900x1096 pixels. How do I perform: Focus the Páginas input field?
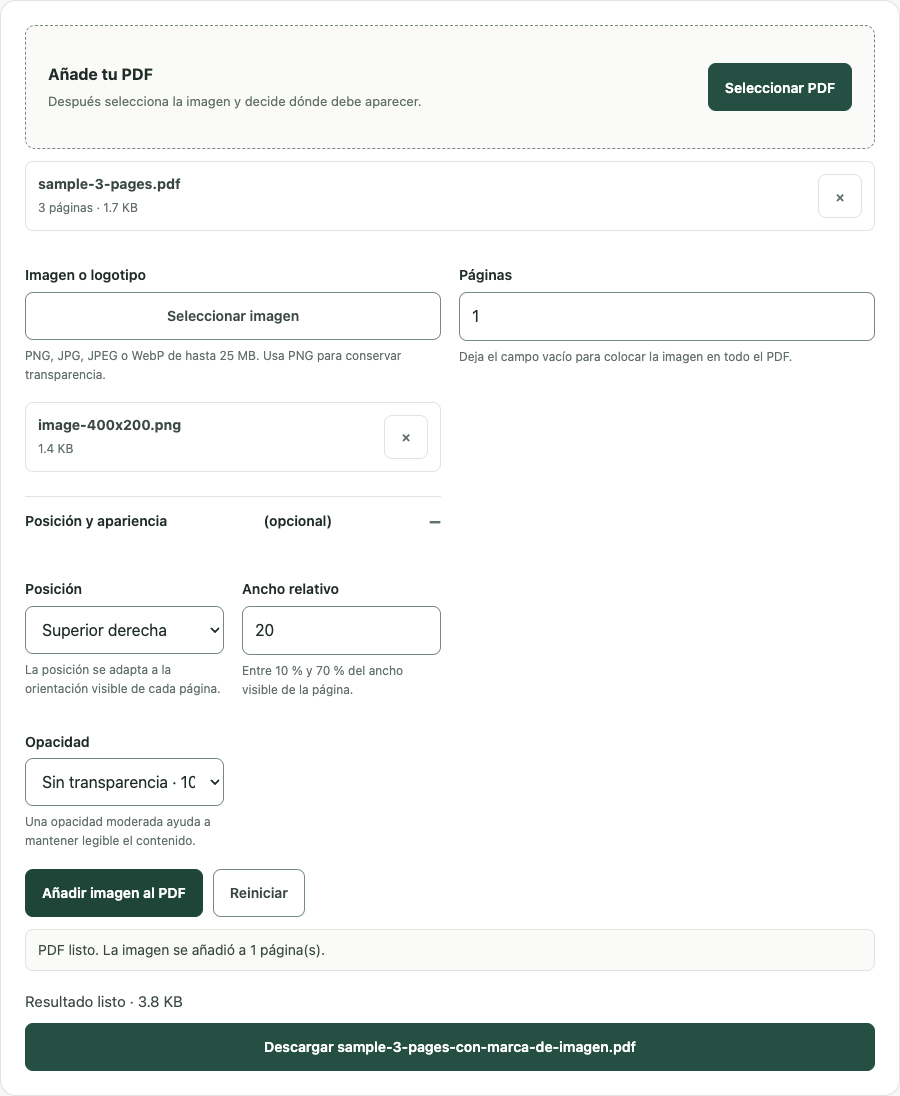click(667, 316)
